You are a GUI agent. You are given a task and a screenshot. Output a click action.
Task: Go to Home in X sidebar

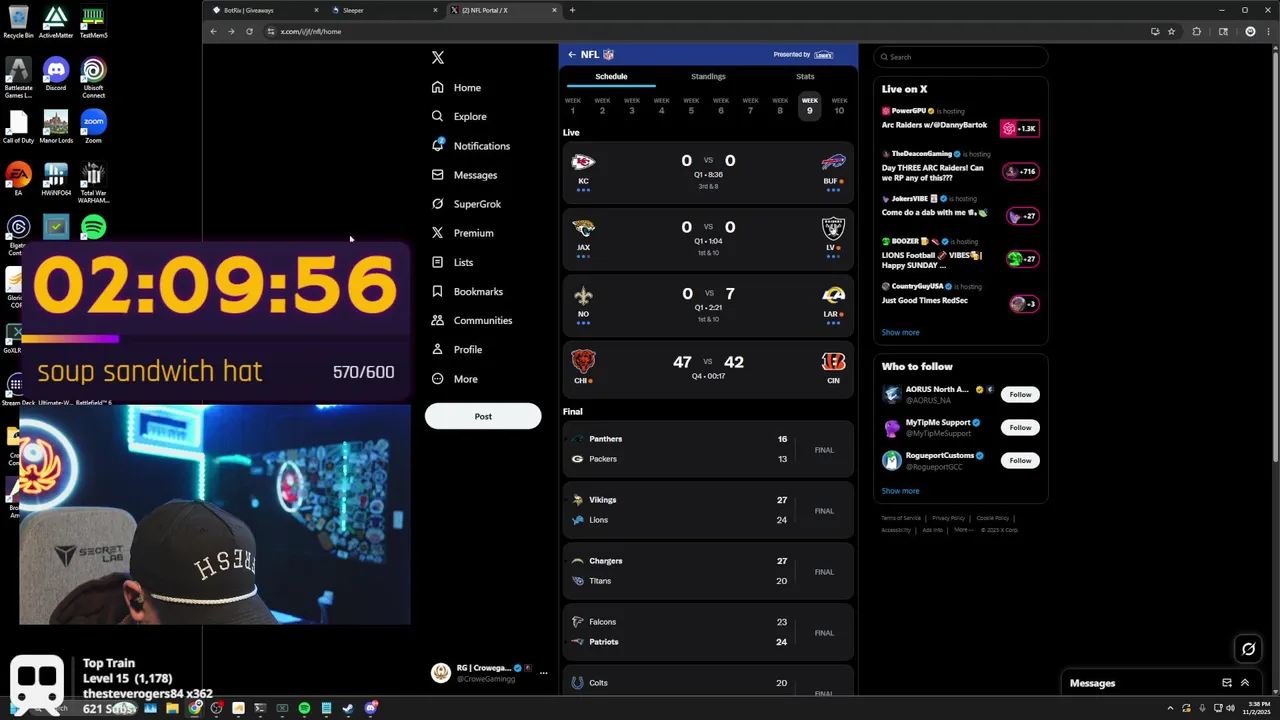coord(456,87)
